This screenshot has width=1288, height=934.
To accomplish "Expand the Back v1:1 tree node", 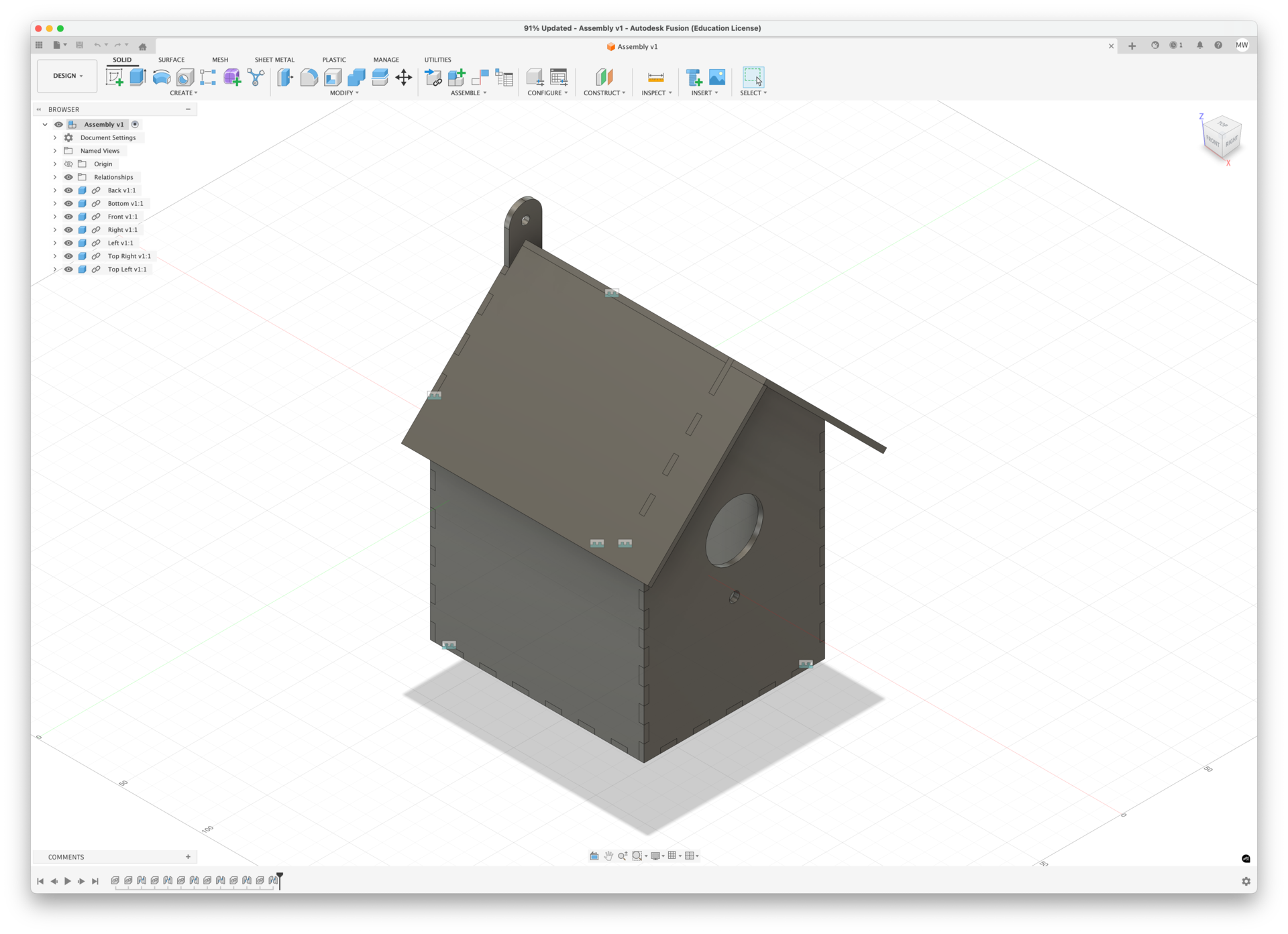I will [x=55, y=190].
